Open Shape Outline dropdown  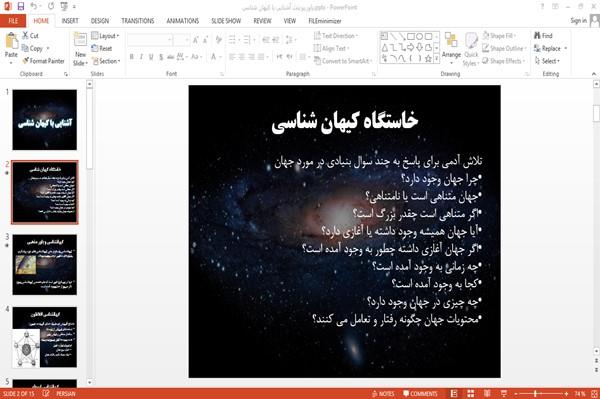point(505,48)
